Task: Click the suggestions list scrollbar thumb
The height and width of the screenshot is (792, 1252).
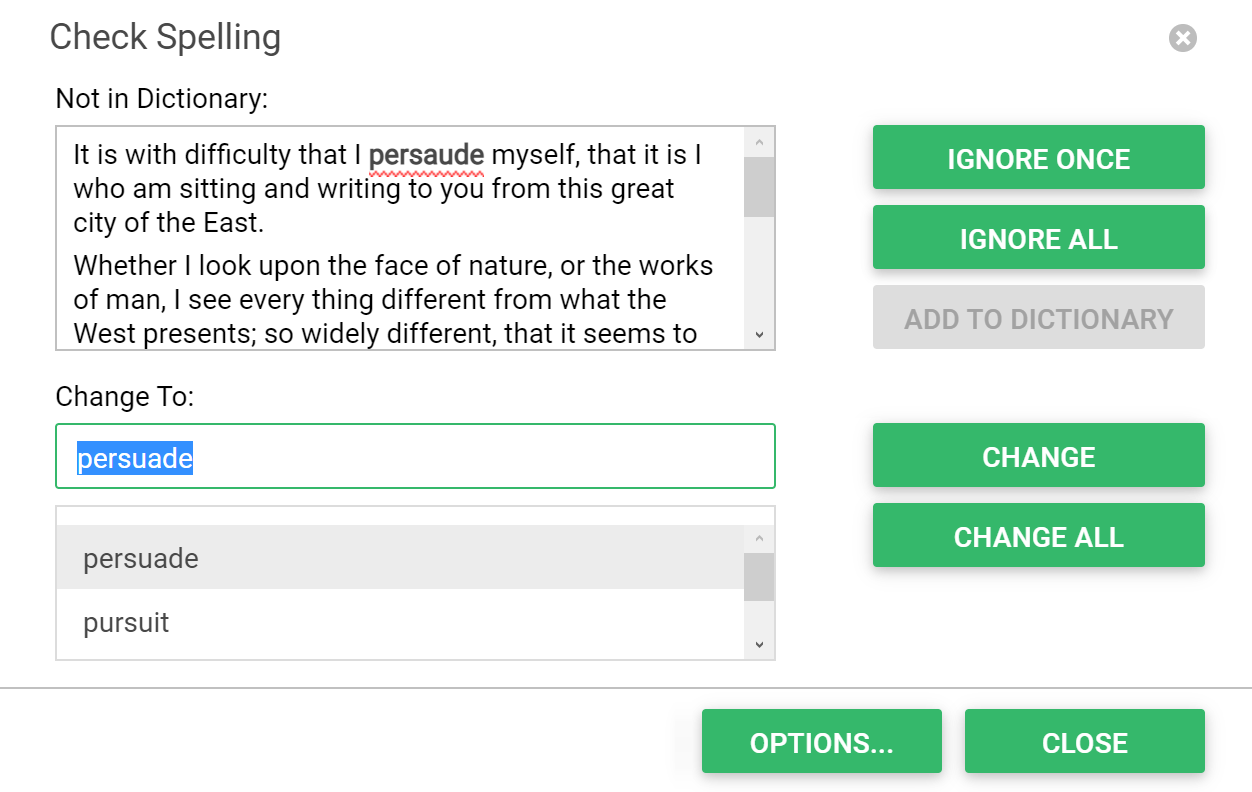Action: pyautogui.click(x=759, y=577)
